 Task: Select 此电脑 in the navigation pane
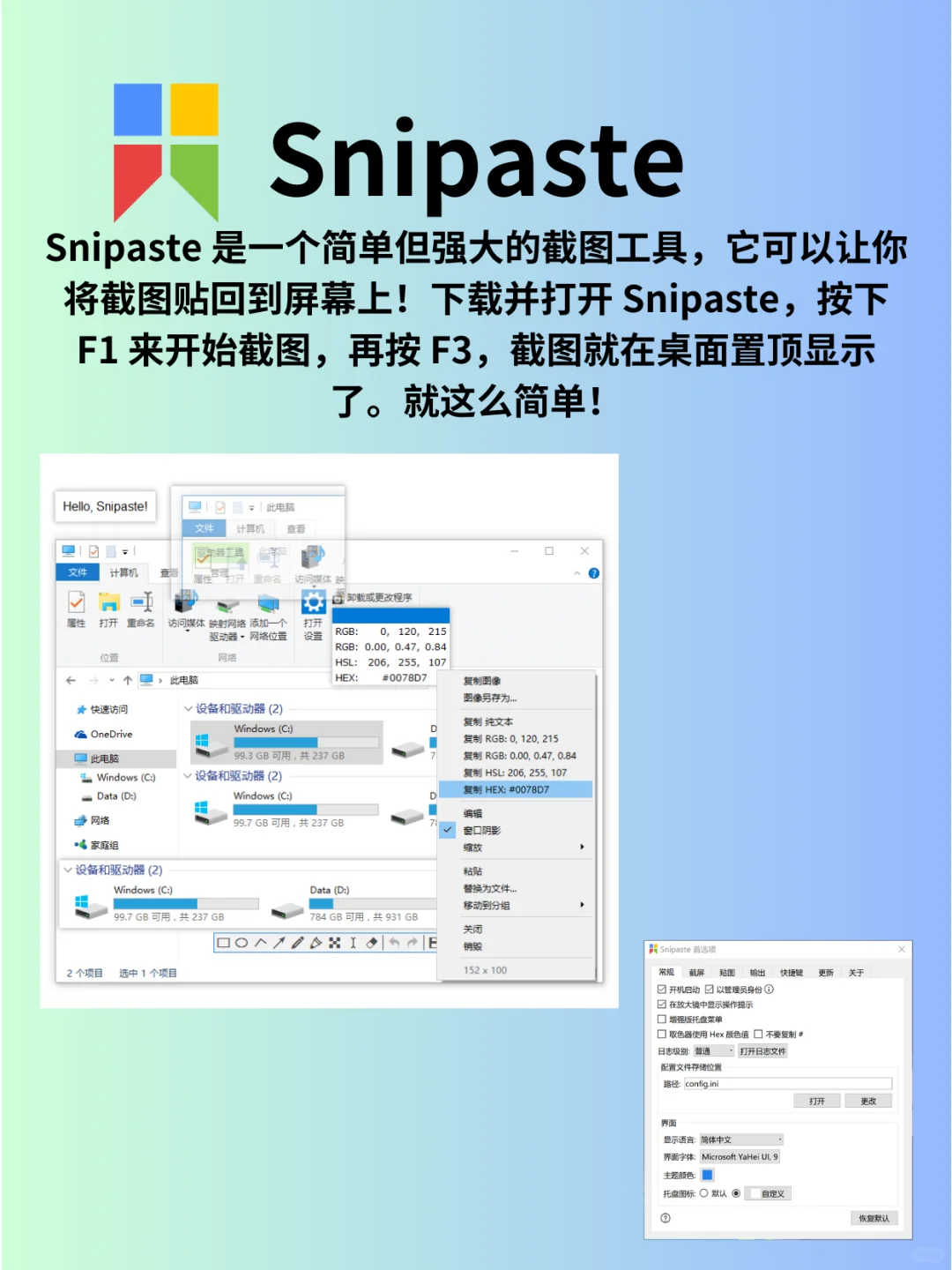116,758
